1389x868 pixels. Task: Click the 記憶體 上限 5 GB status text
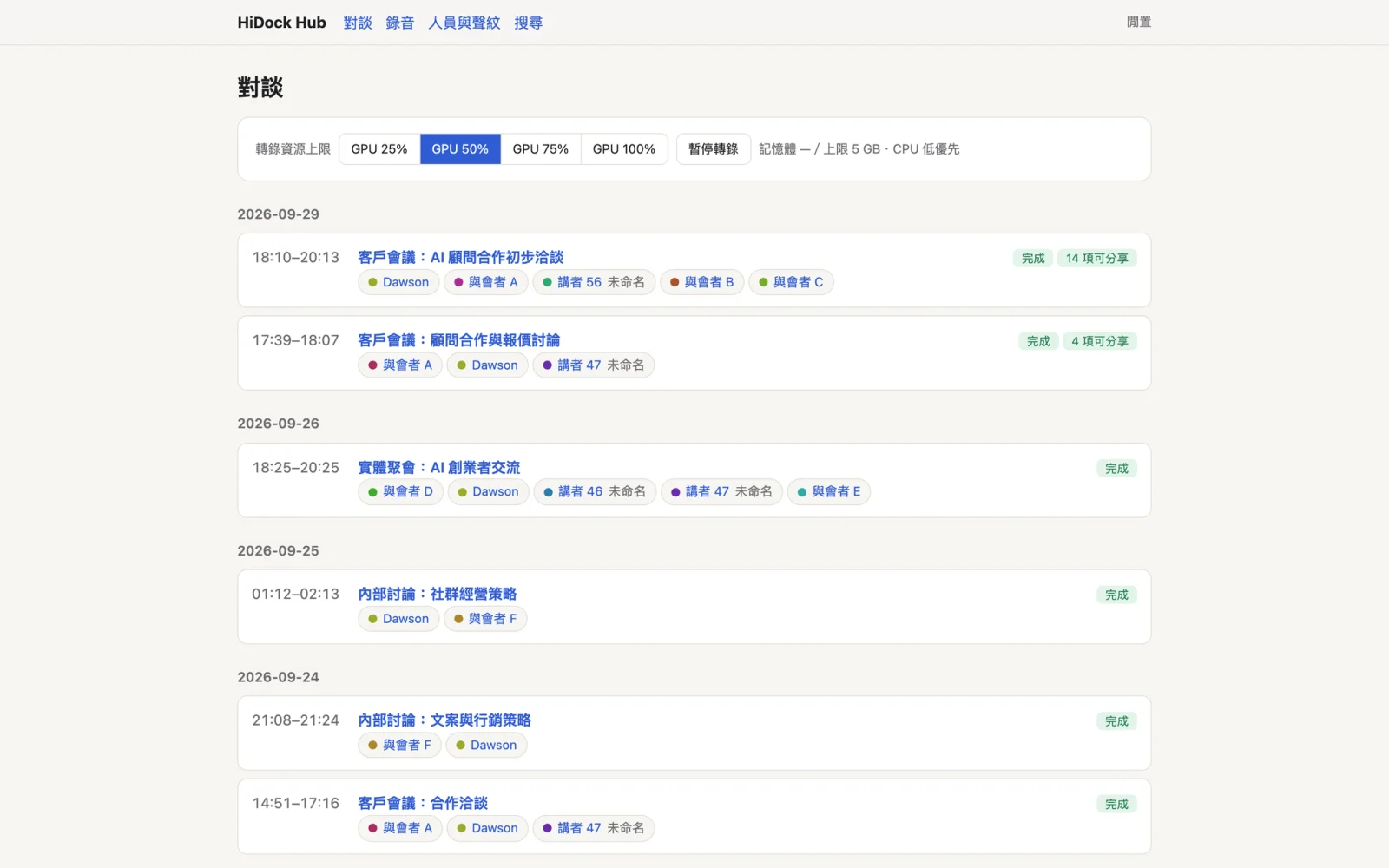click(859, 149)
